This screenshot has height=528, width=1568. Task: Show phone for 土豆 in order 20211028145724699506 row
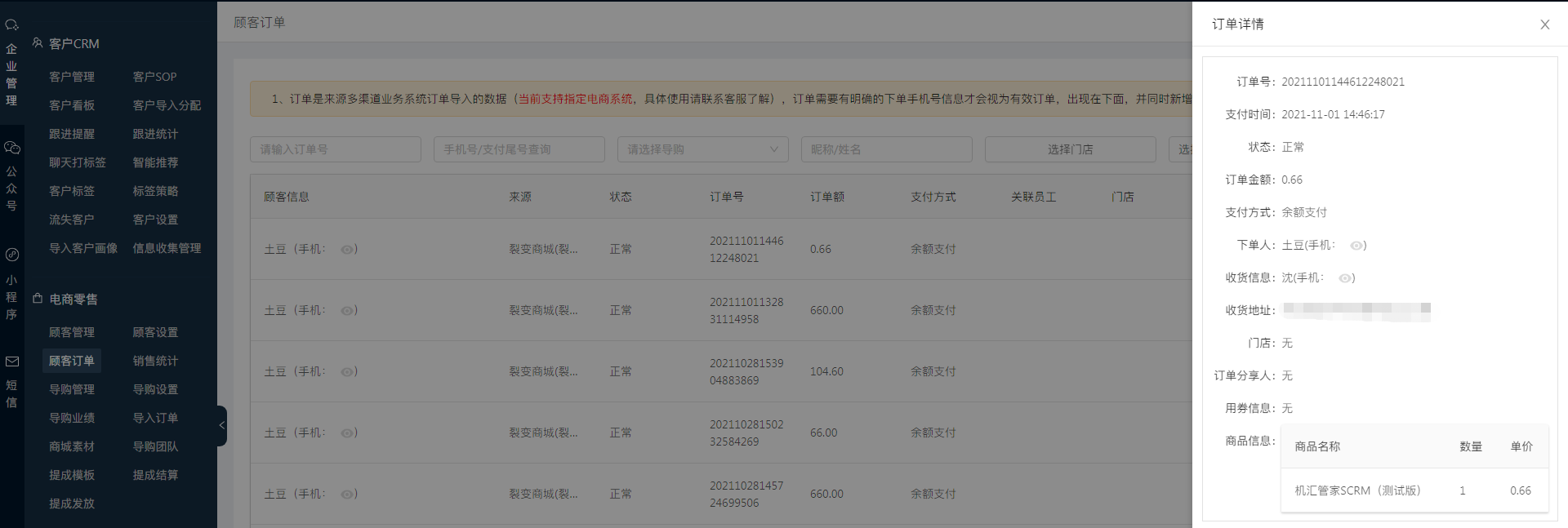tap(347, 495)
